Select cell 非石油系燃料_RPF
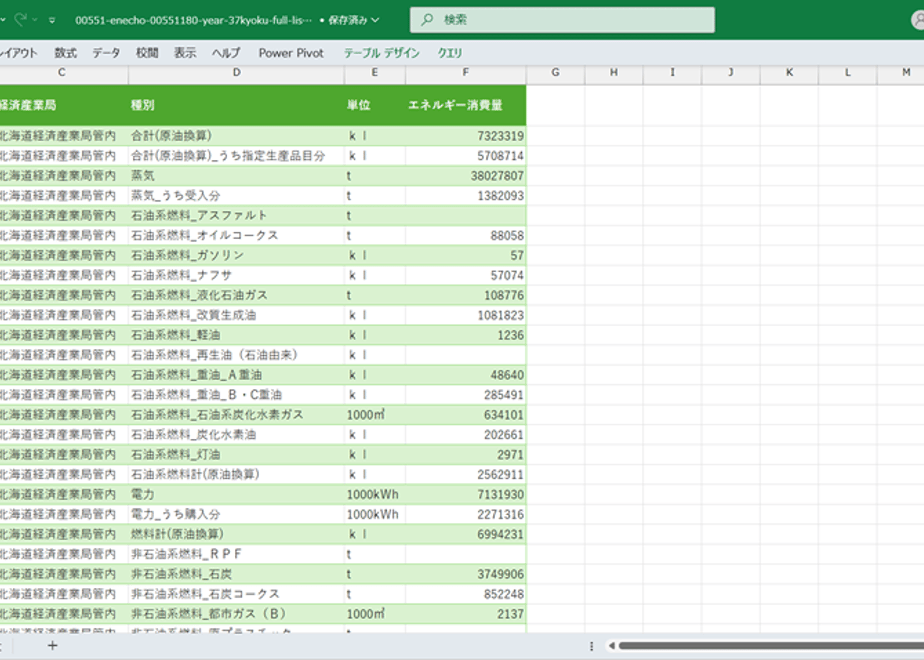The image size is (924, 660). [x=236, y=554]
